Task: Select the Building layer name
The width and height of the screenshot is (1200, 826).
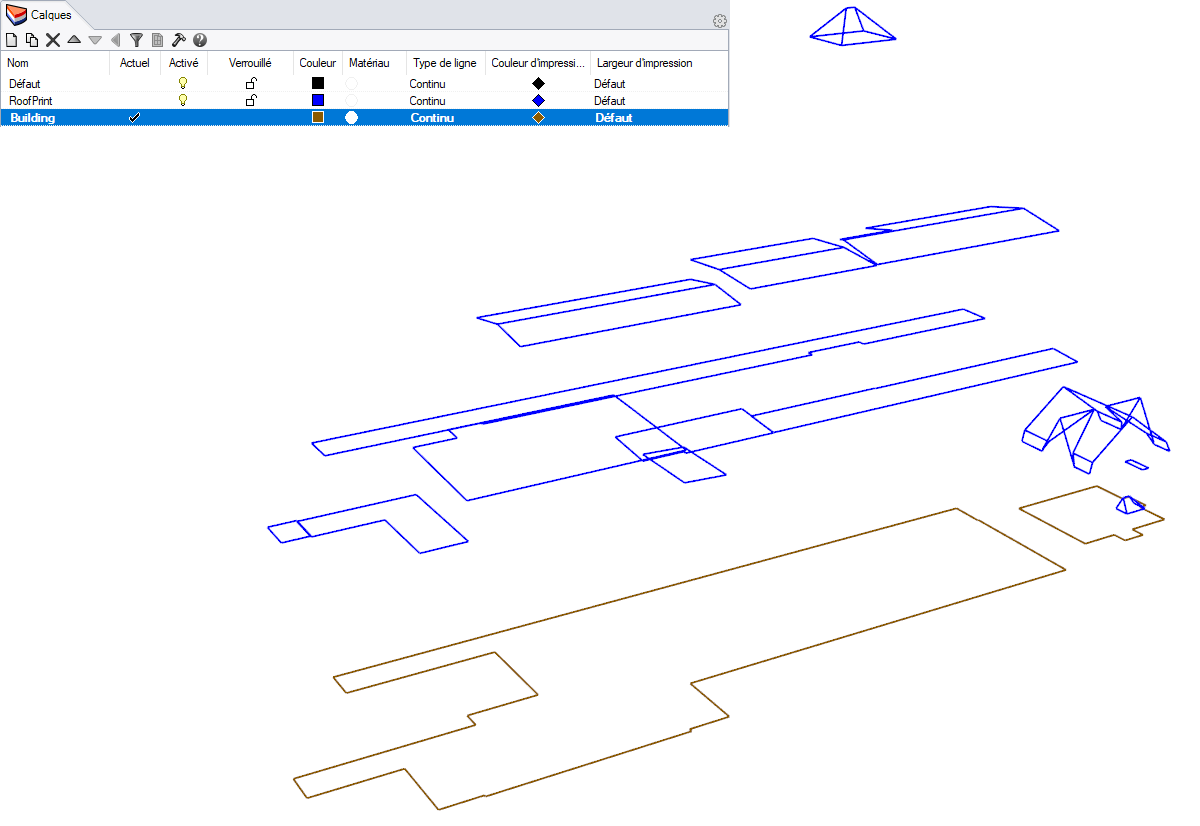Action: click(33, 118)
